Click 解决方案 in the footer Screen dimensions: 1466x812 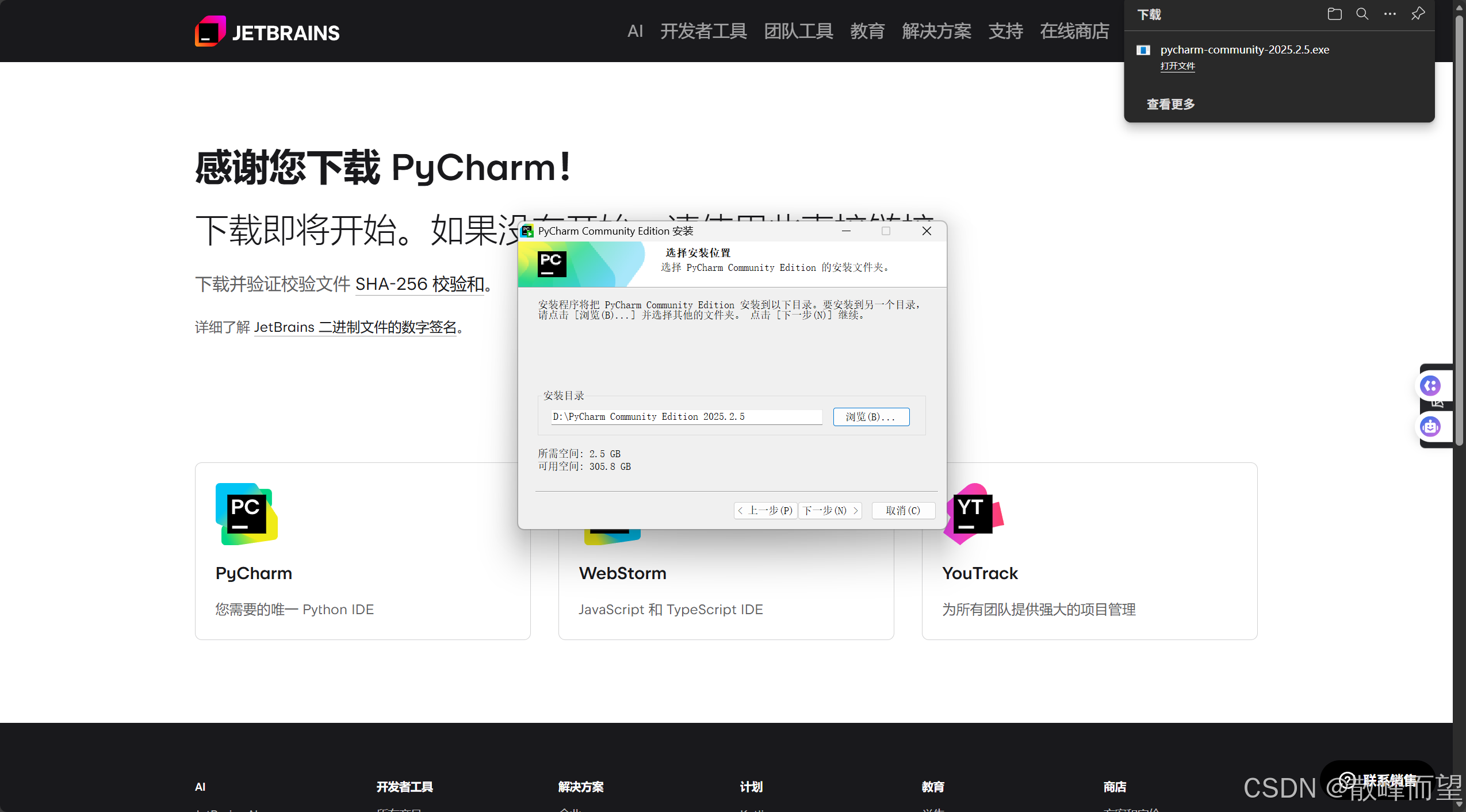[580, 787]
